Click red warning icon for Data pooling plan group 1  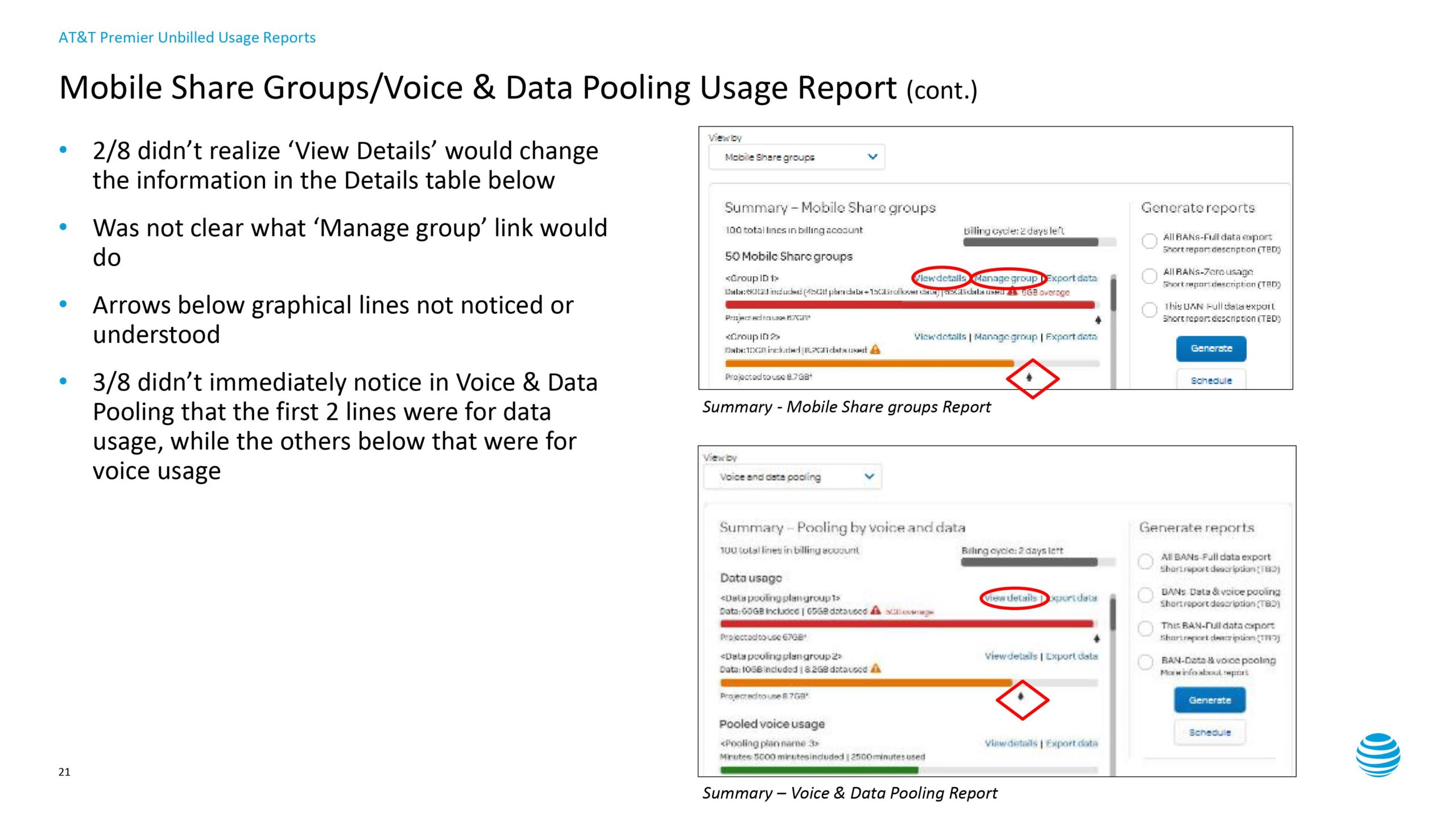click(x=875, y=611)
